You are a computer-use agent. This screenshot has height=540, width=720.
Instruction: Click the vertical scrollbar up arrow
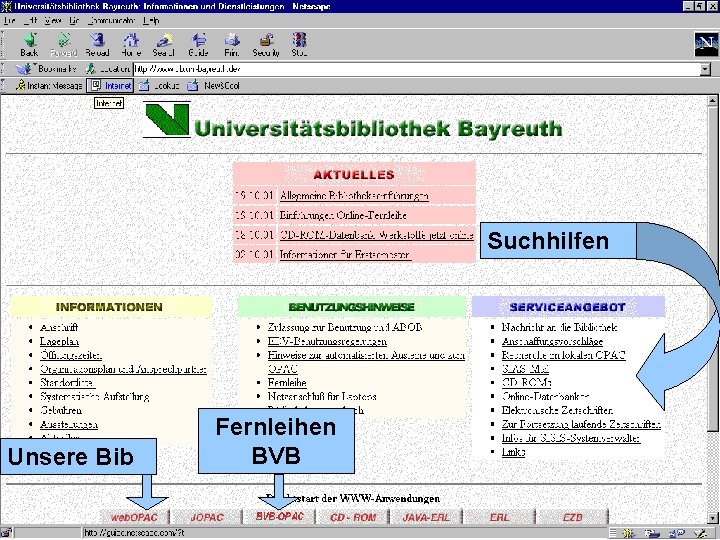click(x=712, y=101)
